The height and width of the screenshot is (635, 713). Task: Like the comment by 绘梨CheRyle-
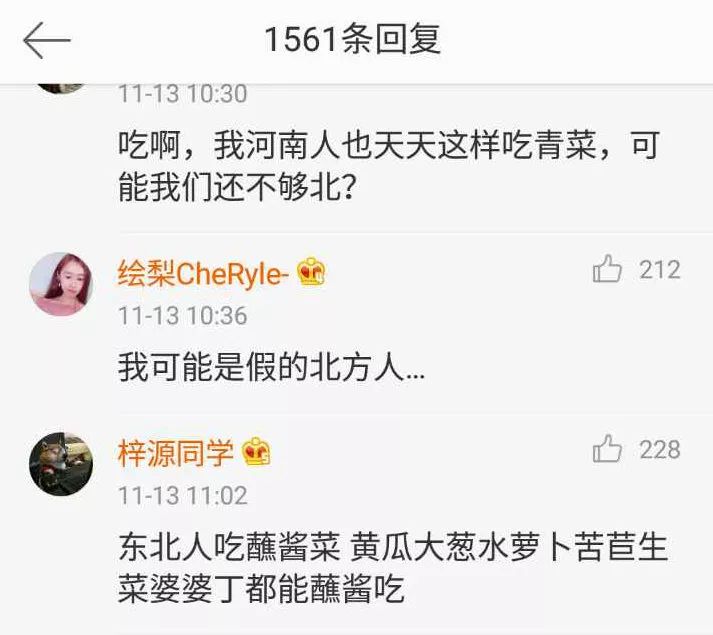coord(607,269)
